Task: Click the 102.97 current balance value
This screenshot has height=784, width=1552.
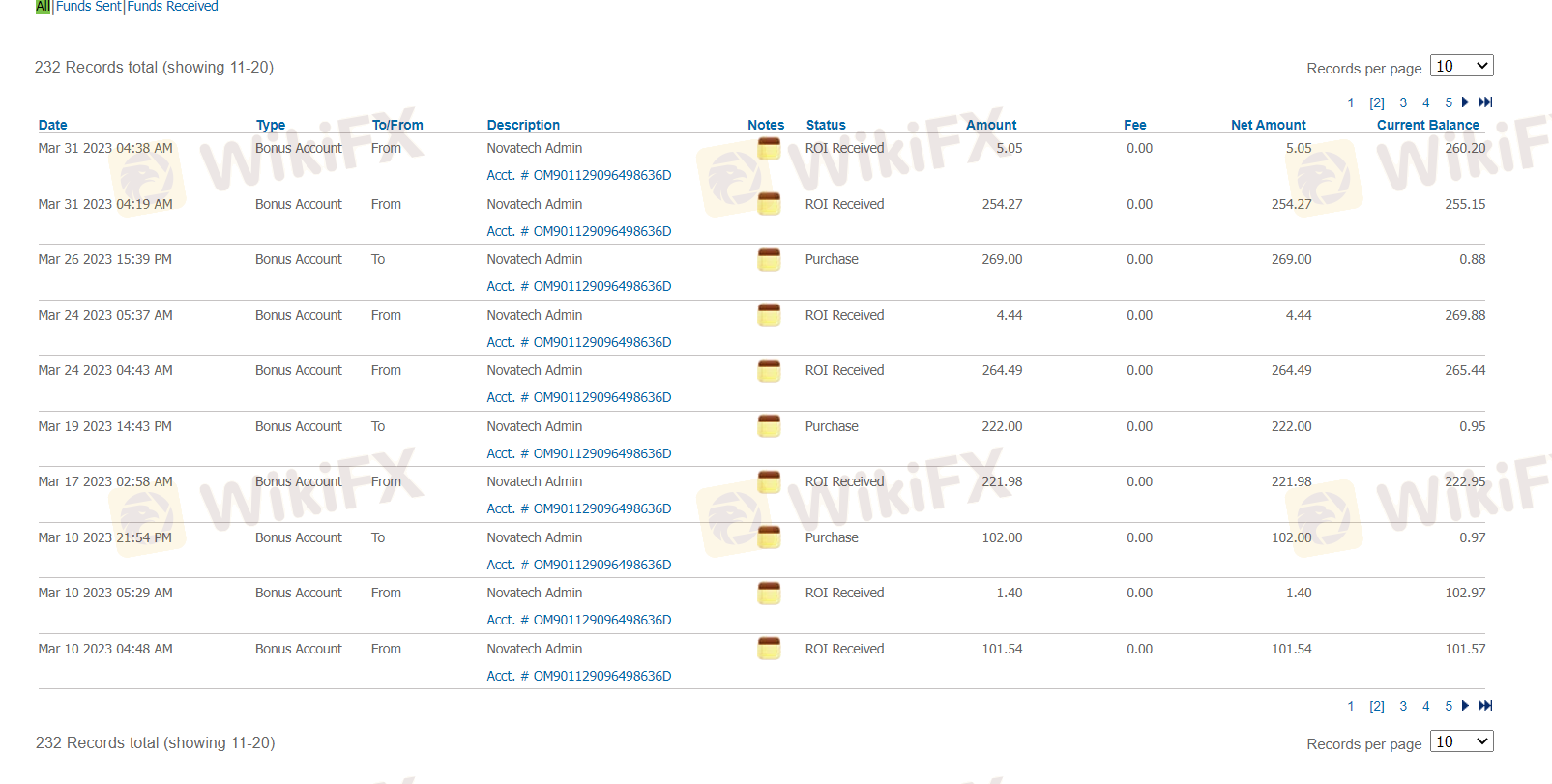Action: [1465, 594]
